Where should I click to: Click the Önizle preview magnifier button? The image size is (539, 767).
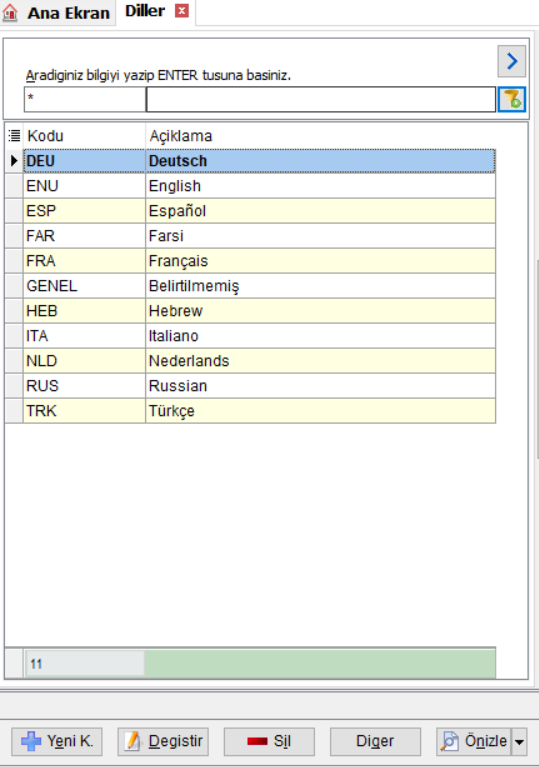[x=473, y=742]
